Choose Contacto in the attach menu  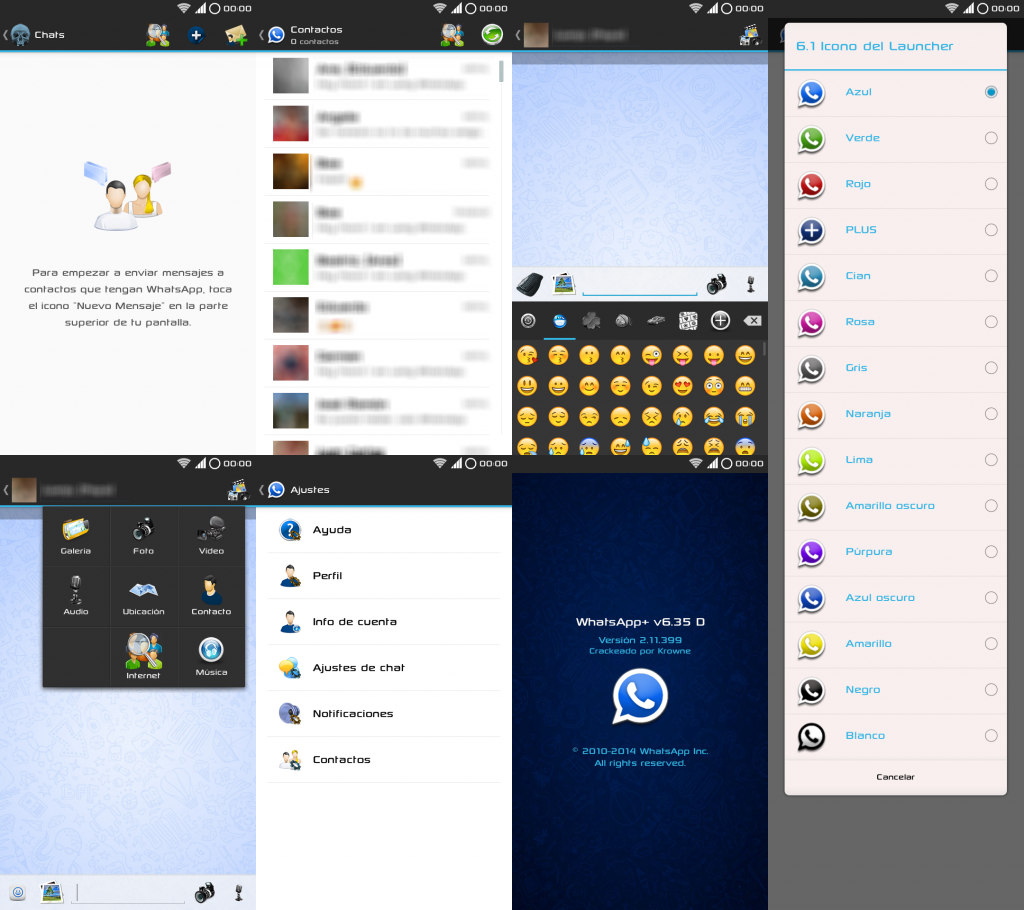(x=211, y=596)
